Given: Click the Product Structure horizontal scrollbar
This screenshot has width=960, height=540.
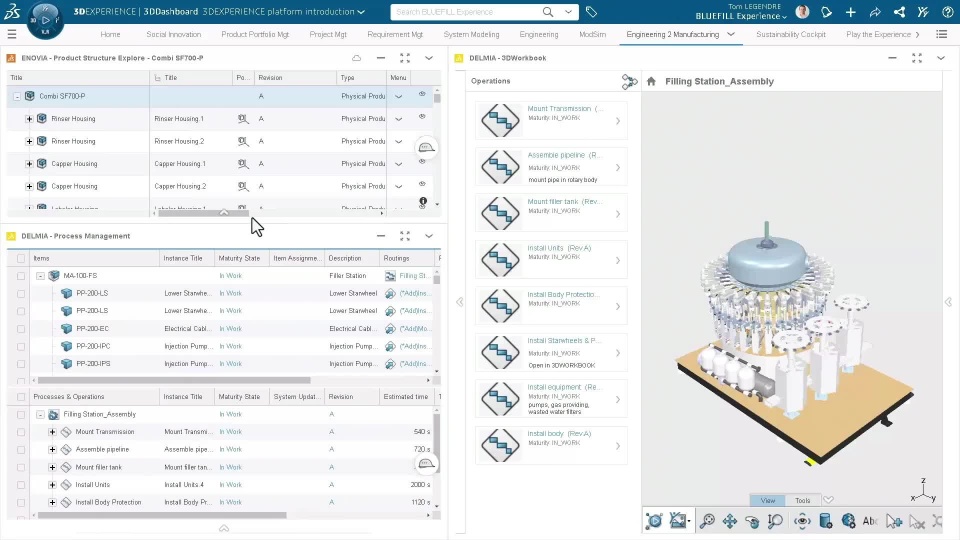Looking at the screenshot, I should pos(203,213).
